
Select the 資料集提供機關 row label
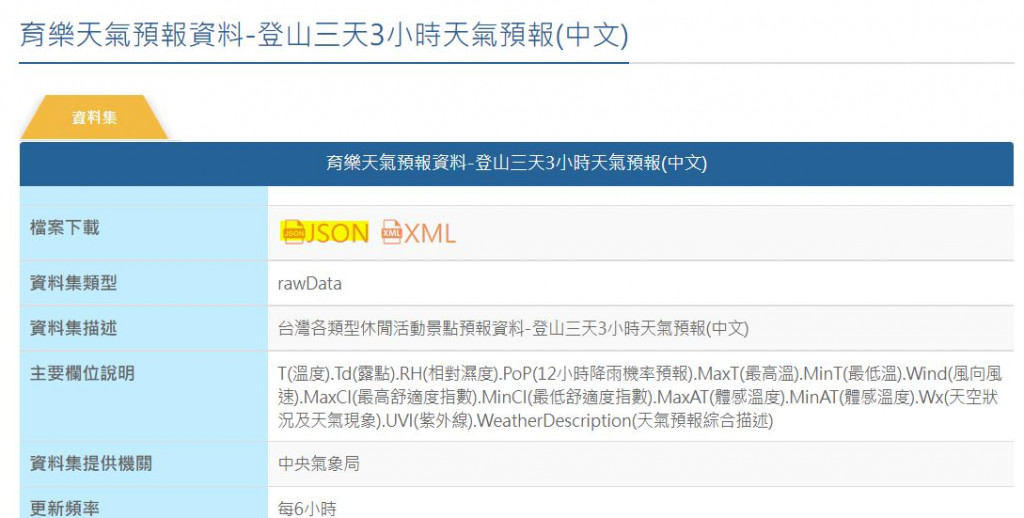tap(91, 463)
